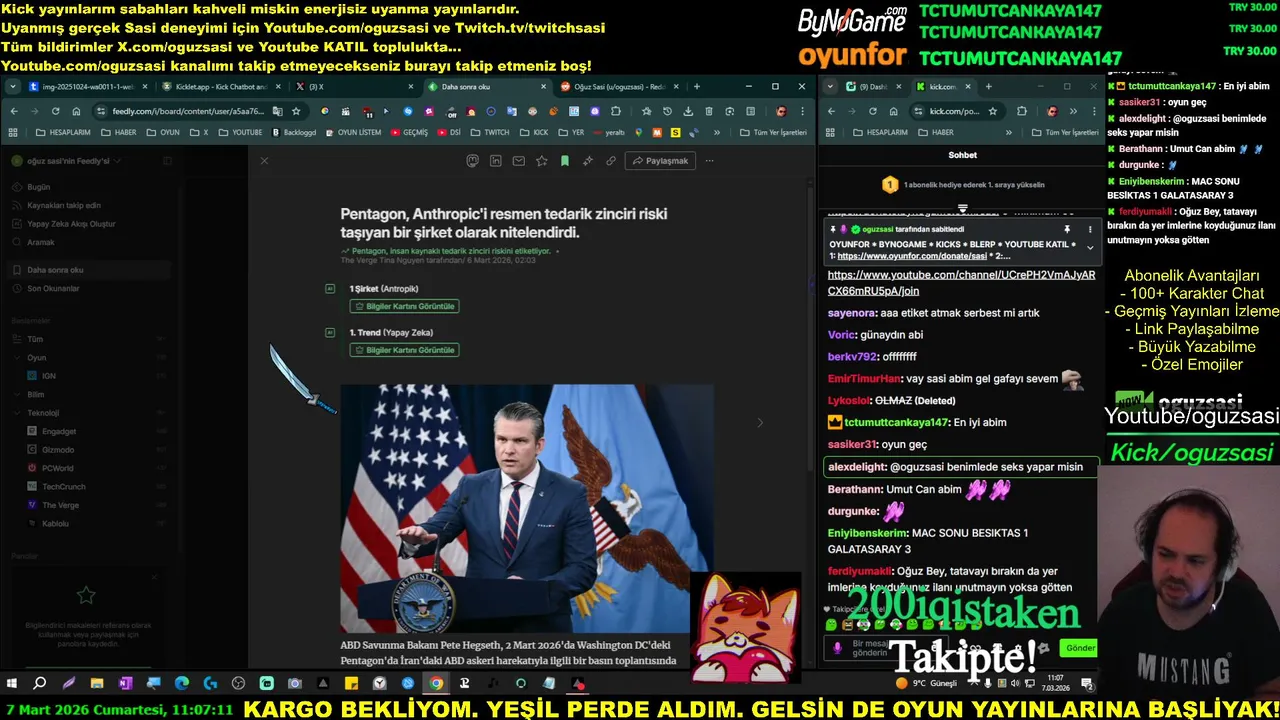The height and width of the screenshot is (720, 1280).
Task: Open notification center in system tray
Action: 1087,684
